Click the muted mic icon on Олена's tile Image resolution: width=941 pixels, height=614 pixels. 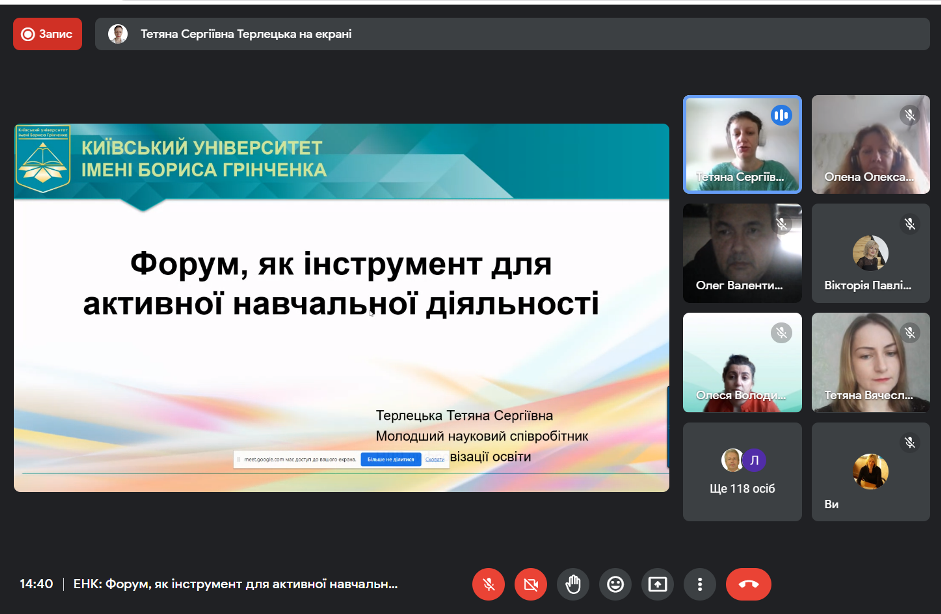[909, 115]
